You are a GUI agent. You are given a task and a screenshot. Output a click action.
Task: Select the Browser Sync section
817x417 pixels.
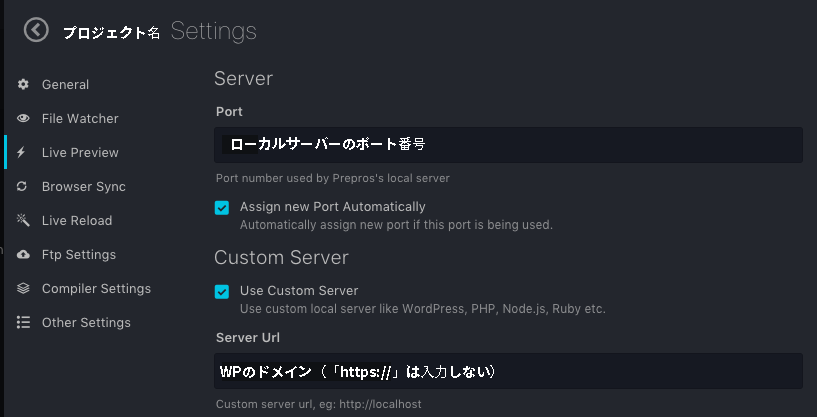click(84, 187)
